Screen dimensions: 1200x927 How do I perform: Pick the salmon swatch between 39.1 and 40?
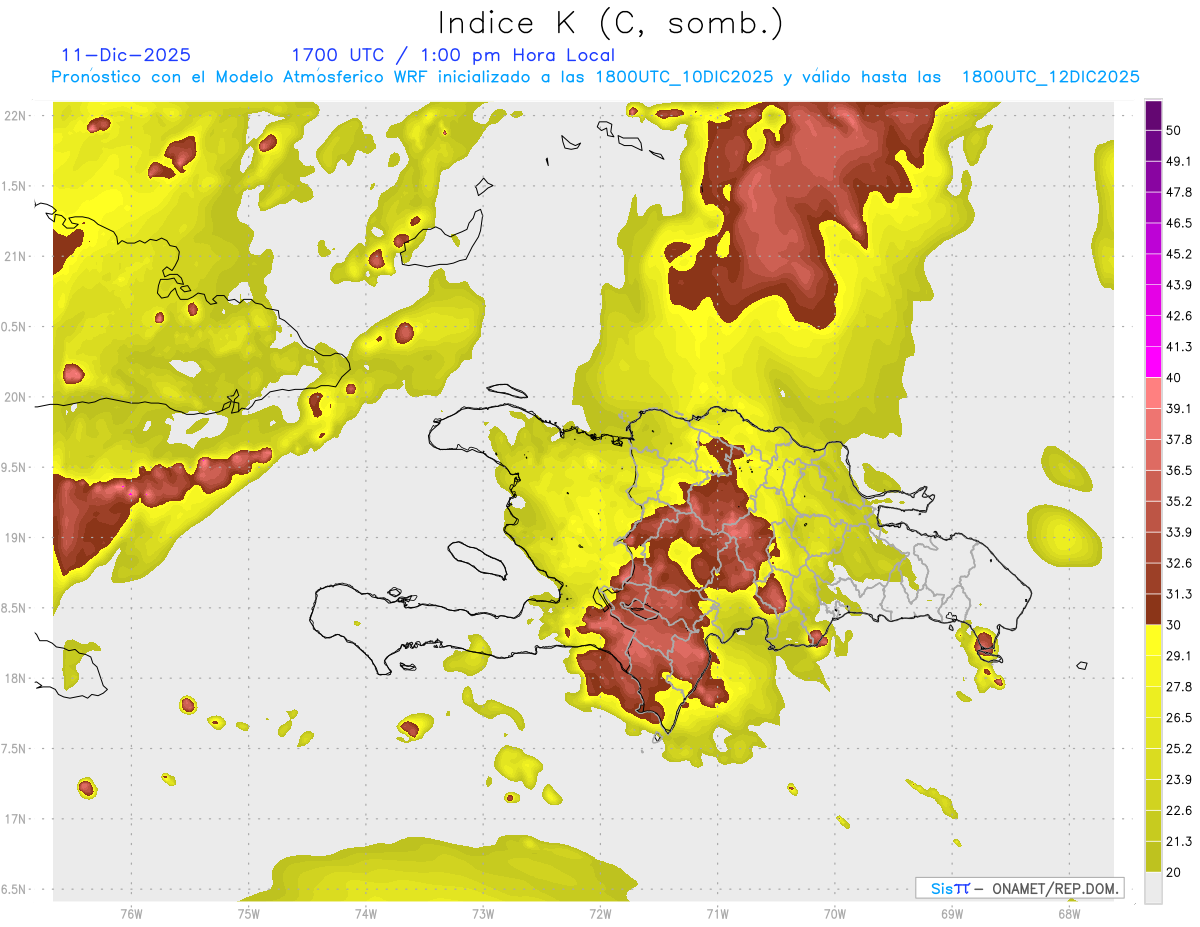(1153, 393)
